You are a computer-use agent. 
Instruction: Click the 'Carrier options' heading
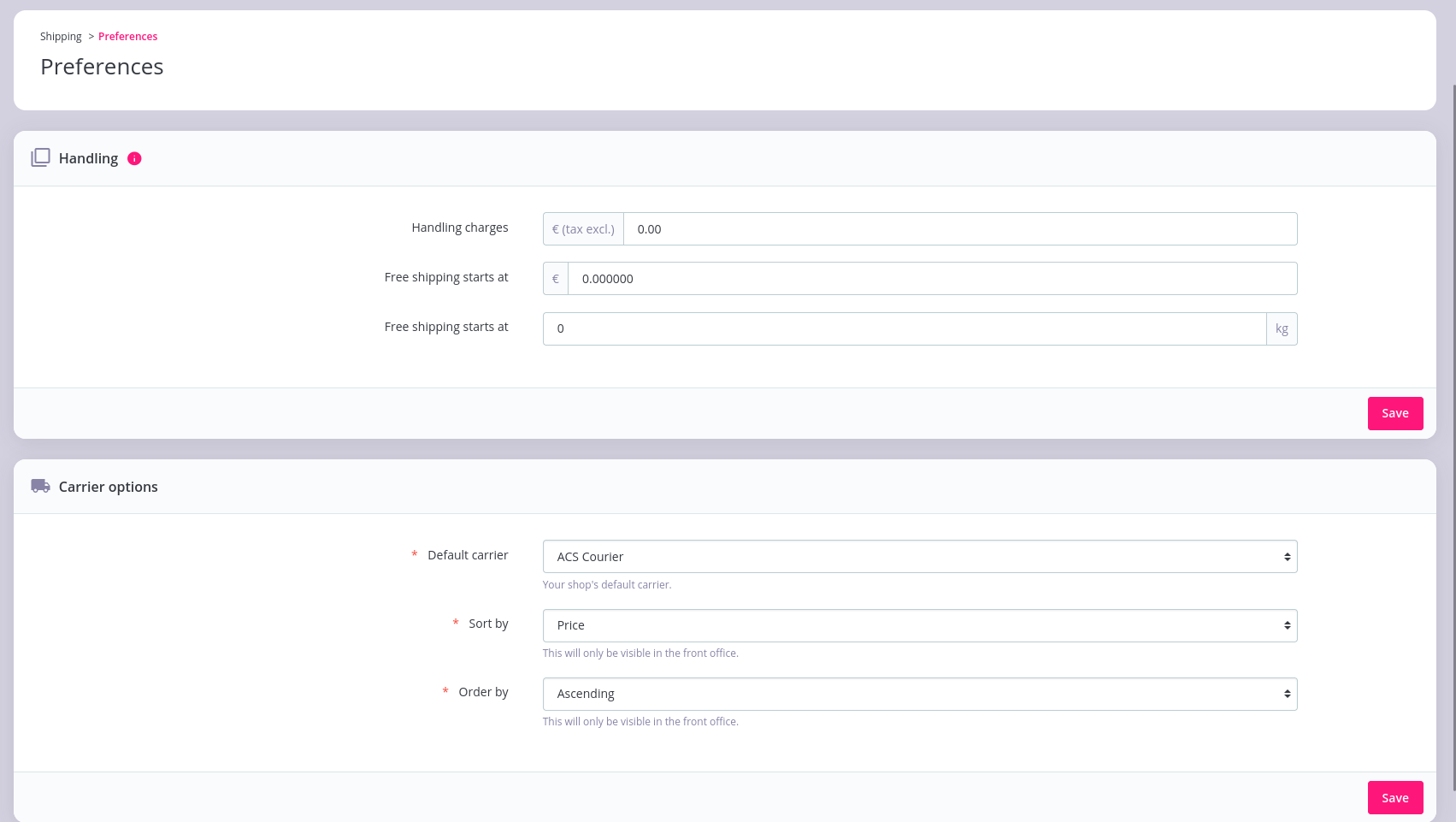click(109, 487)
